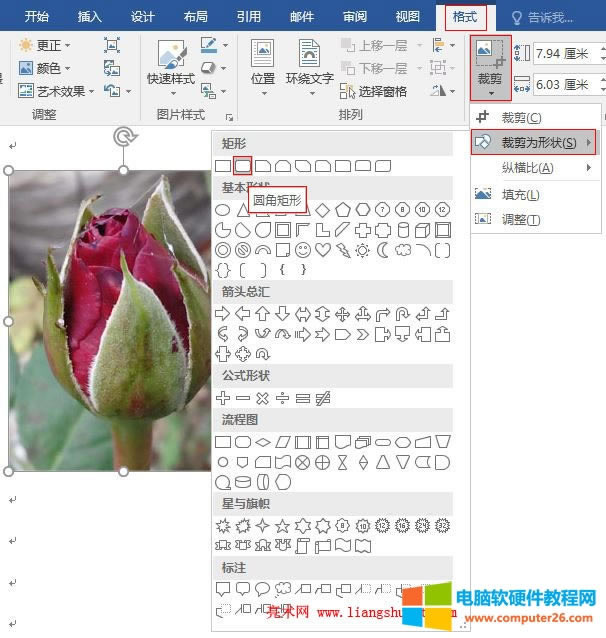This screenshot has width=606, height=638.
Task: Click the rose bud picture
Action: pos(110,321)
